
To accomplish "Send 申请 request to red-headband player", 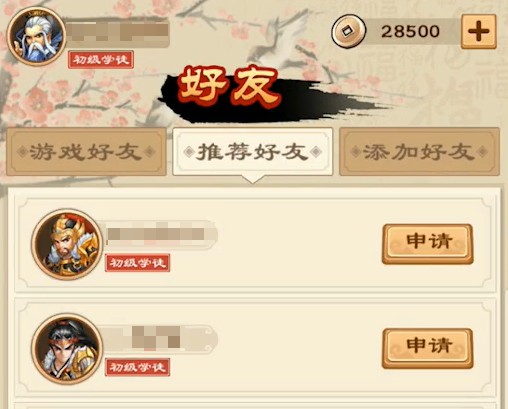I will pyautogui.click(x=428, y=348).
